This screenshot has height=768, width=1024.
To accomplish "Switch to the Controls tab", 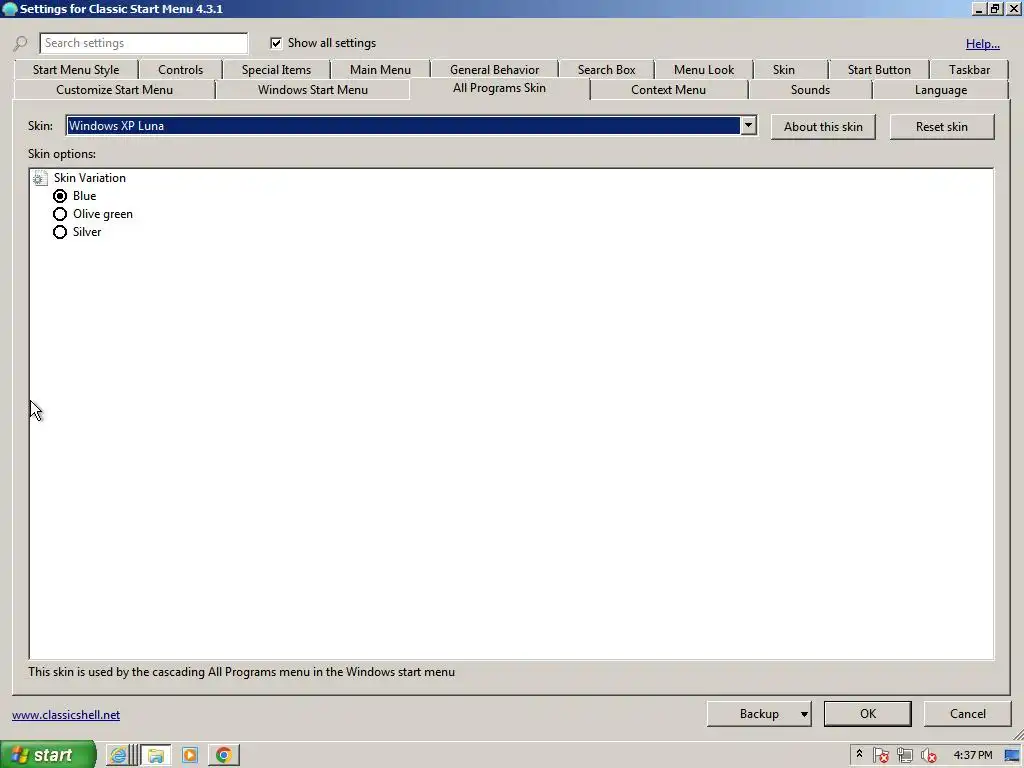I will 180,70.
